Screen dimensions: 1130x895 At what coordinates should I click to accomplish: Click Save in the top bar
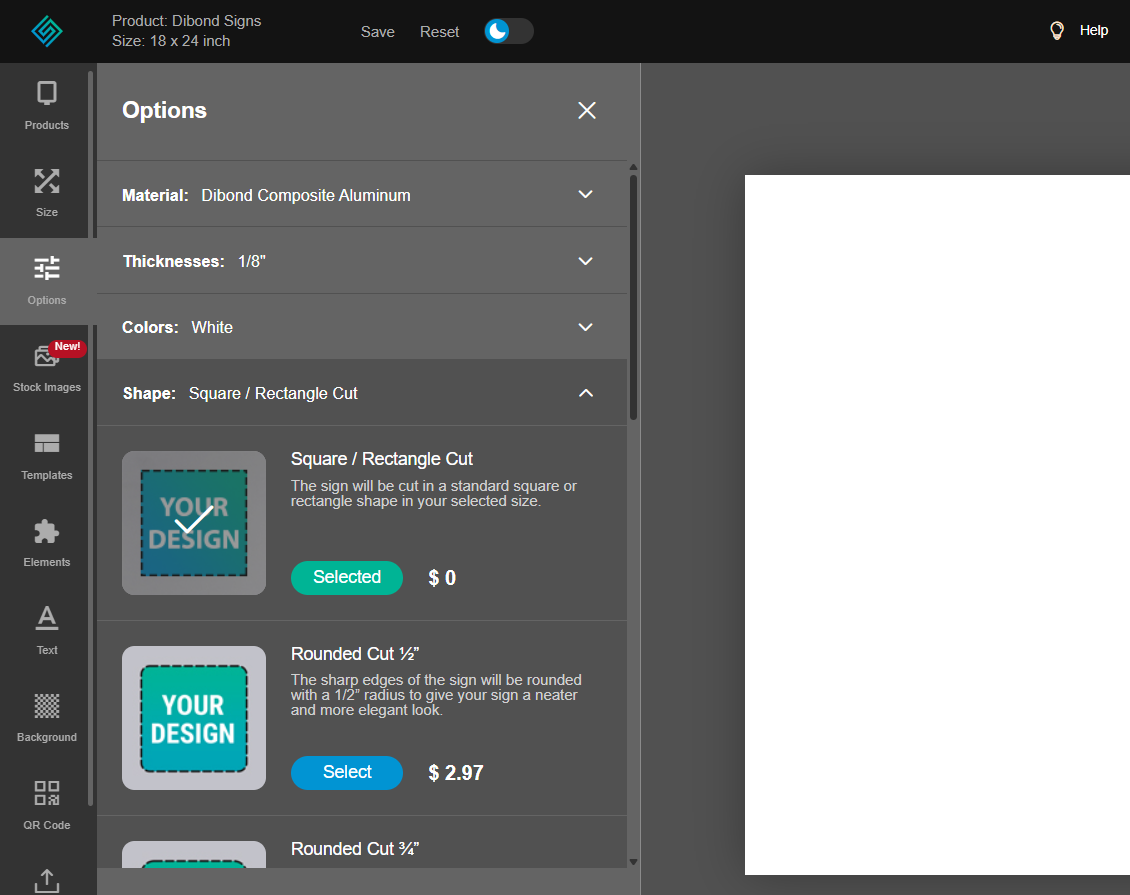click(377, 32)
